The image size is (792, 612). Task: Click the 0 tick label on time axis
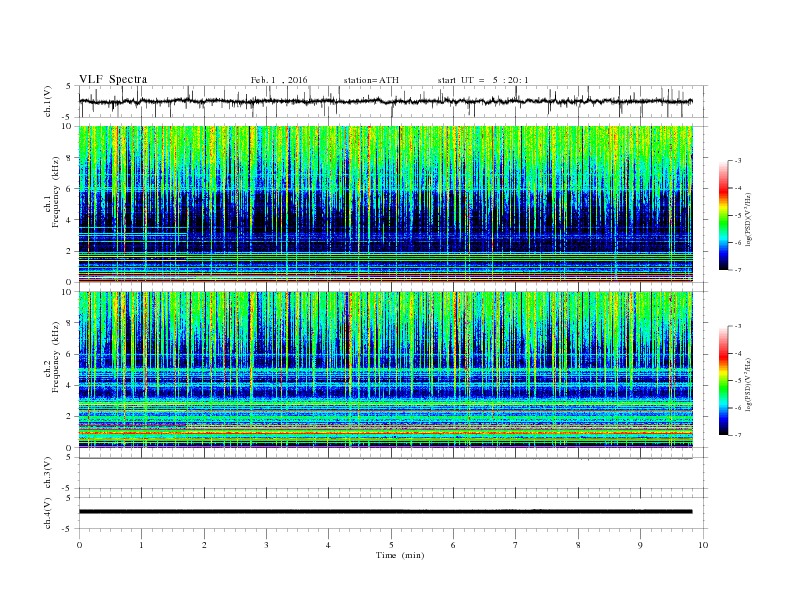click(79, 545)
